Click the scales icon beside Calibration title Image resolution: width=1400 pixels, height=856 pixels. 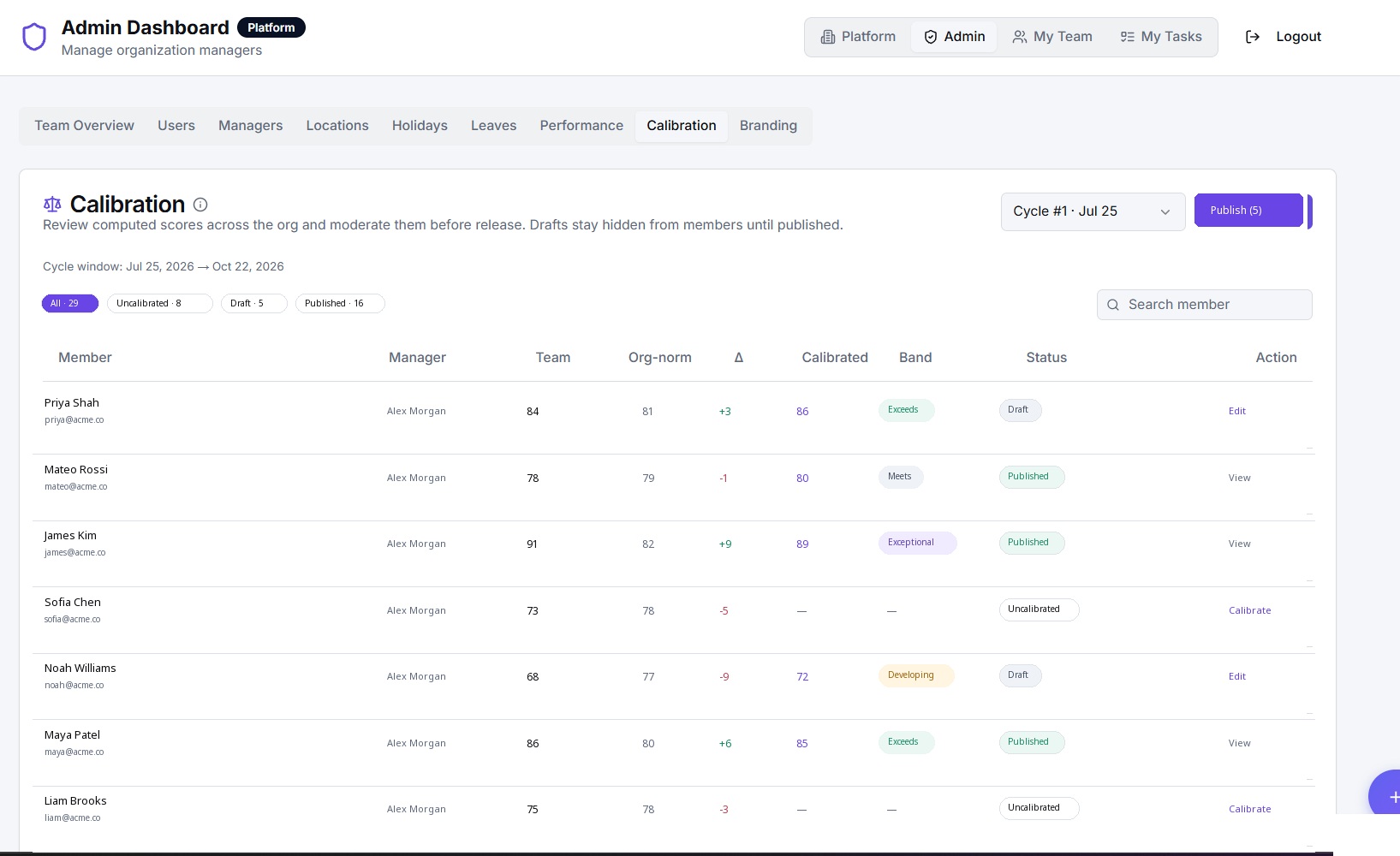coord(52,205)
